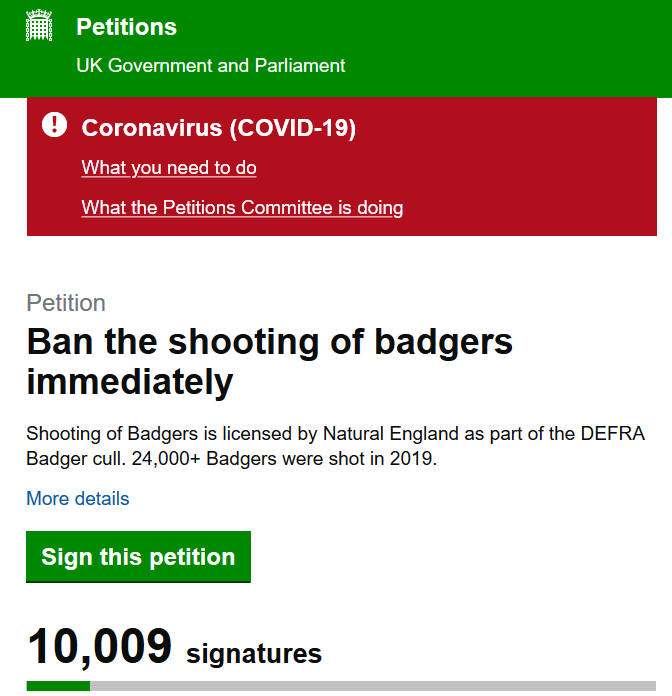
Task: Click the Parliament portcullis crest icon
Action: point(39,27)
